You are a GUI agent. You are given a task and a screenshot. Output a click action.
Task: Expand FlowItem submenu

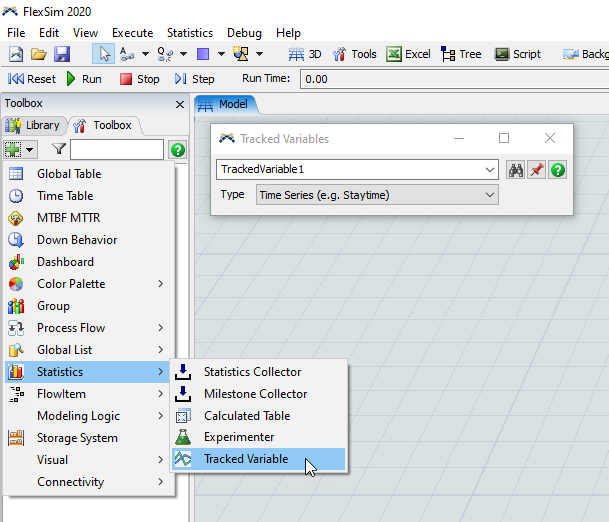click(88, 394)
